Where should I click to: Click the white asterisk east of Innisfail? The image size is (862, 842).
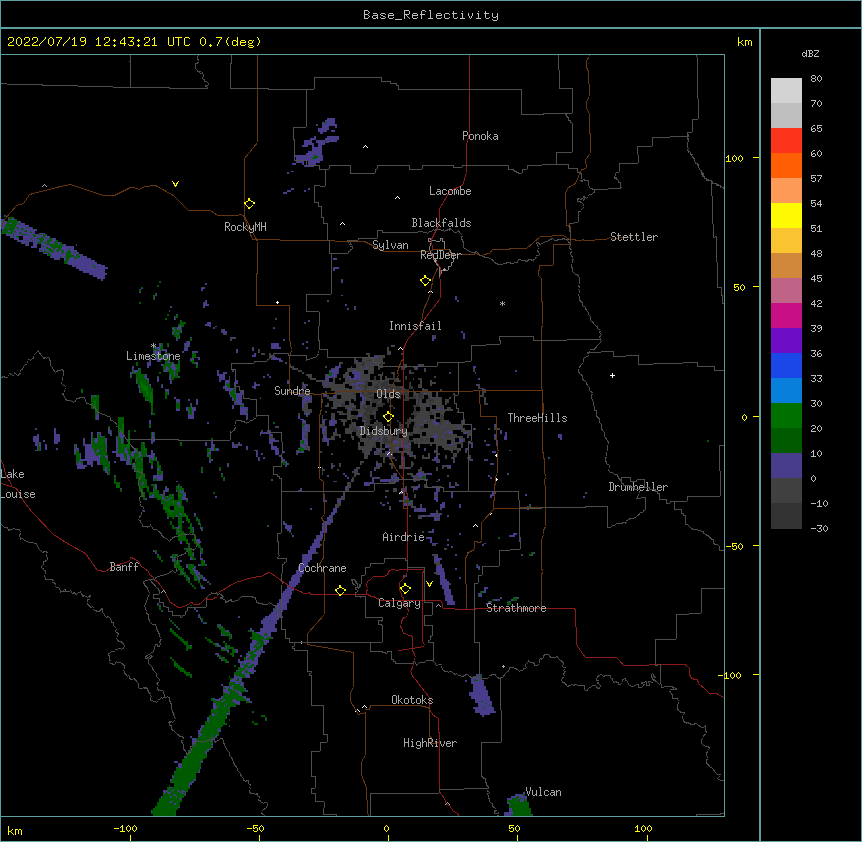pyautogui.click(x=502, y=303)
